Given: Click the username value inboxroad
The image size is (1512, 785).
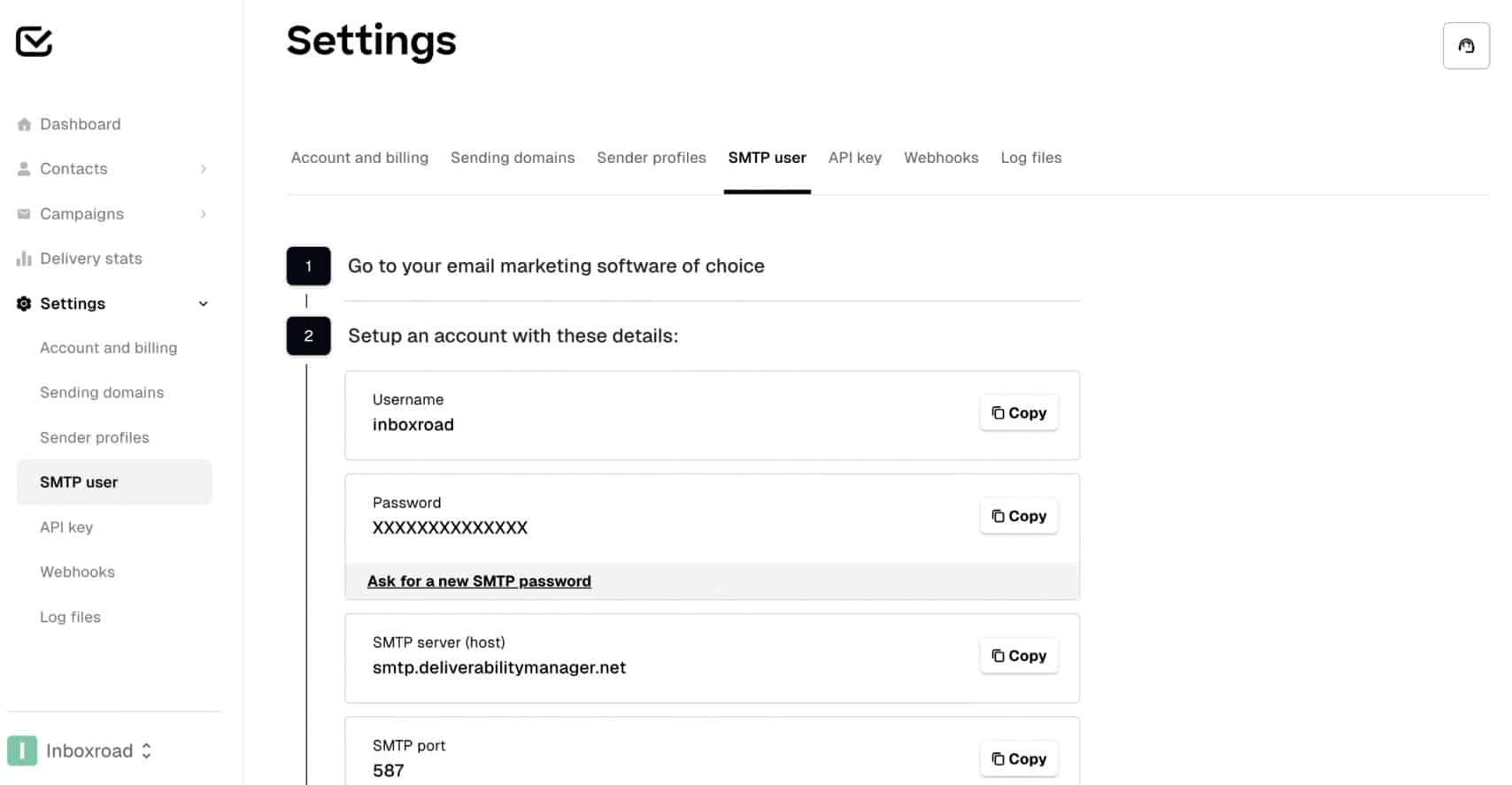Looking at the screenshot, I should (x=413, y=425).
